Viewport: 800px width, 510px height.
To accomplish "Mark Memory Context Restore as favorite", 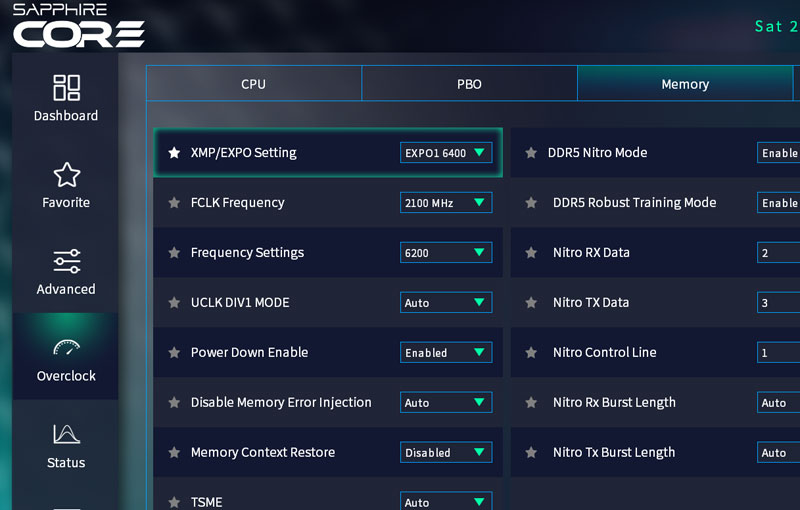I will pyautogui.click(x=174, y=453).
